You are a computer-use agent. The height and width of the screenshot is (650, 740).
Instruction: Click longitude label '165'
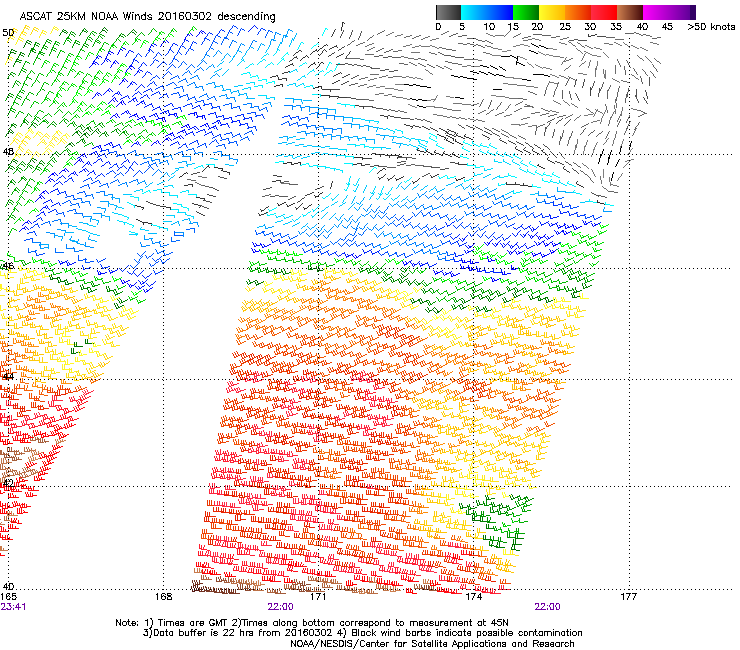pyautogui.click(x=8, y=597)
